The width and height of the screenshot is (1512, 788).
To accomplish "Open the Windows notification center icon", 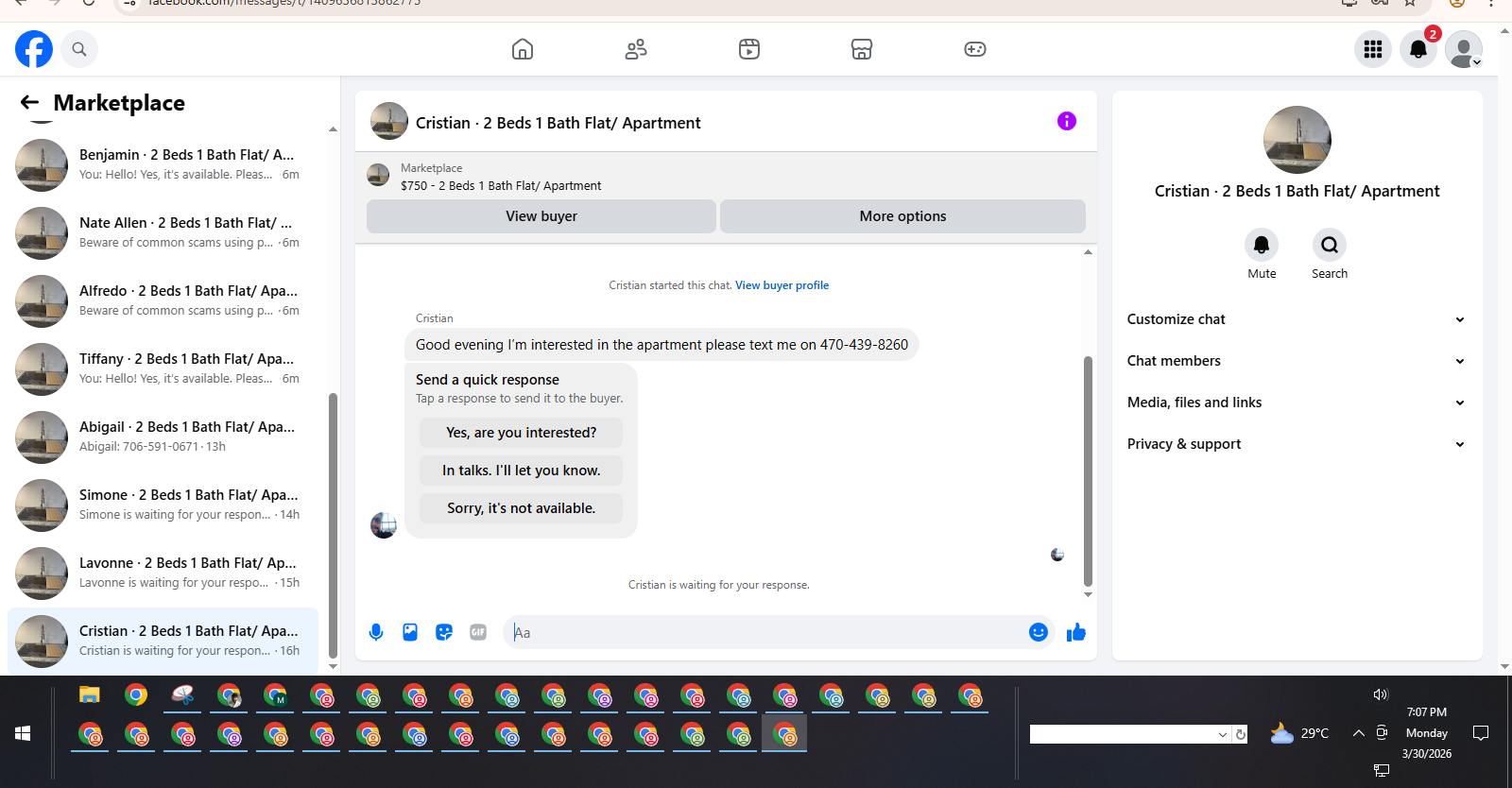I will click(1481, 733).
